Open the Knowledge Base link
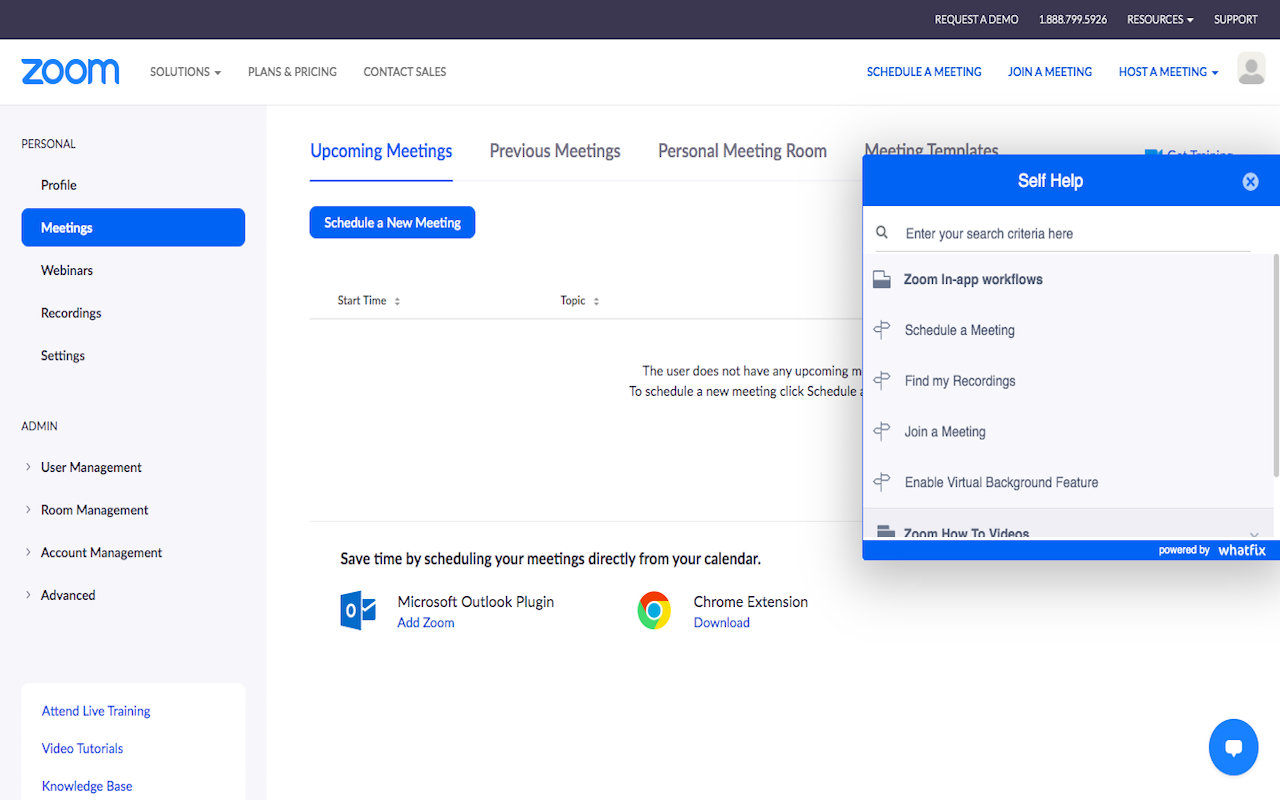The image size is (1280, 800). (87, 786)
